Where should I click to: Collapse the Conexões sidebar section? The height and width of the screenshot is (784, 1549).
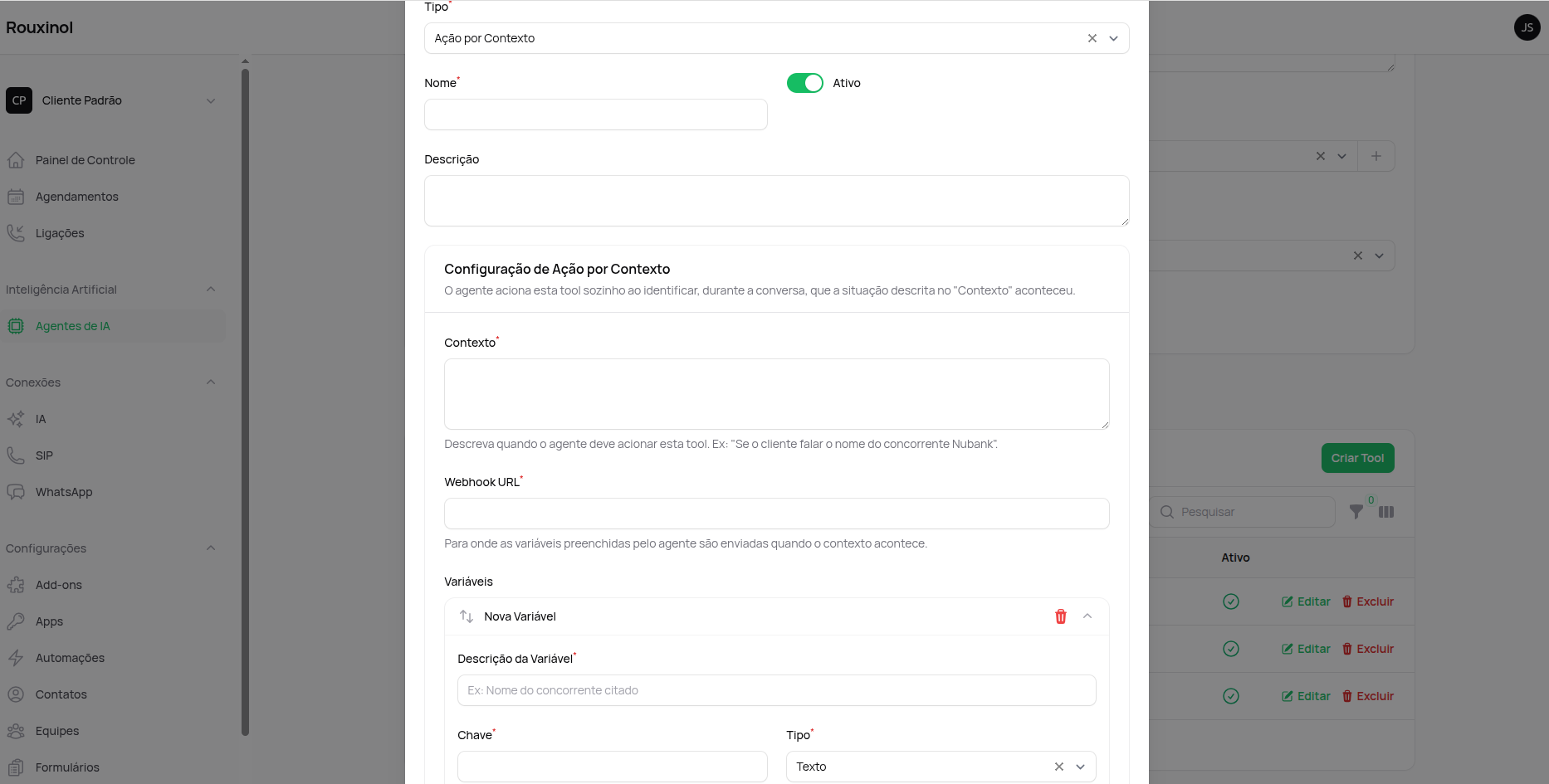click(211, 382)
